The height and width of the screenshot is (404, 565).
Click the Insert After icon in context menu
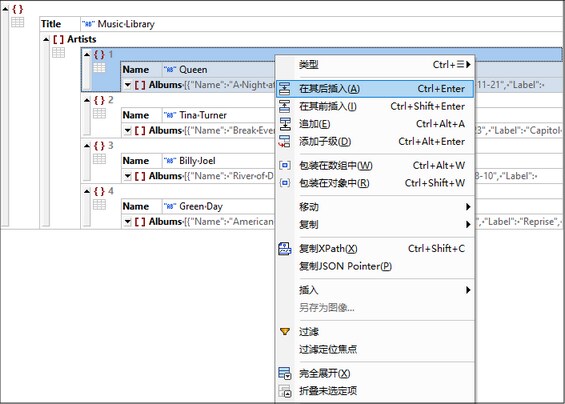point(284,89)
